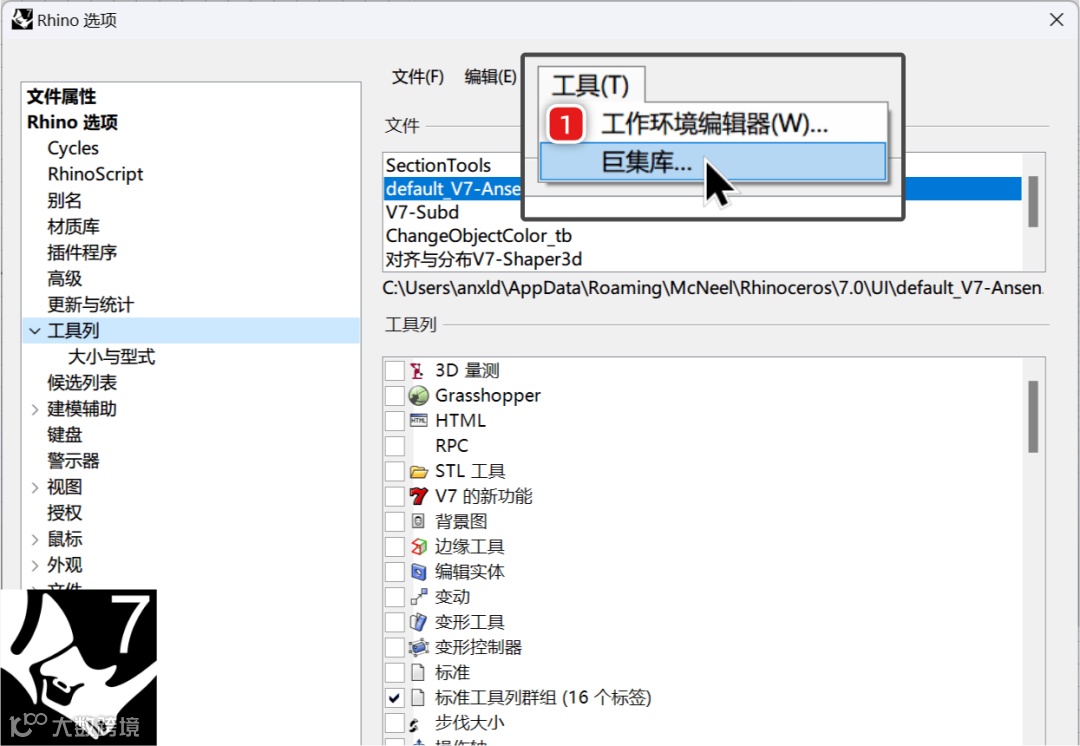Select 插件程序 in options tree
This screenshot has height=746, width=1080.
[82, 253]
